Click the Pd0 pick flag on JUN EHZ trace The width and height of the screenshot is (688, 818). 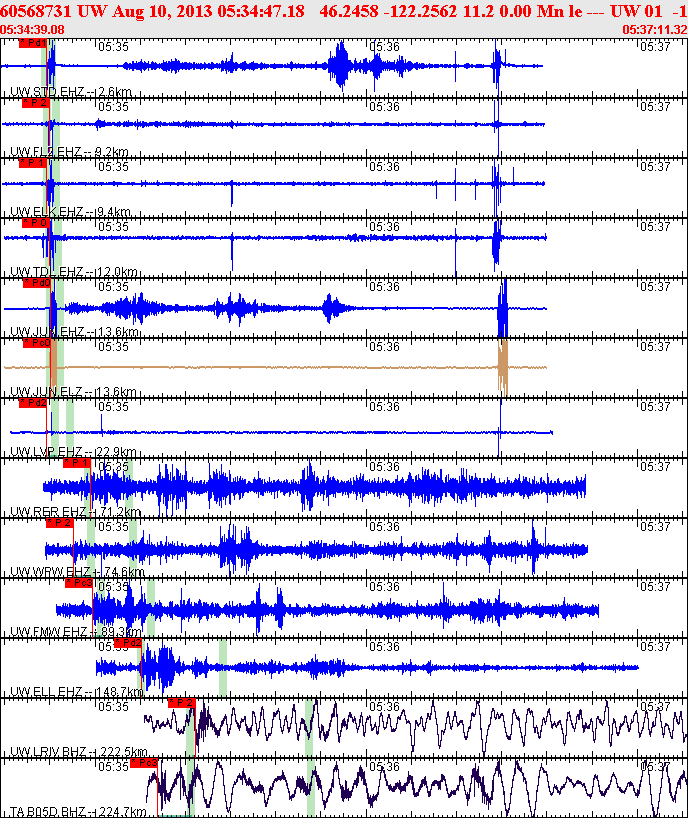coord(37,283)
